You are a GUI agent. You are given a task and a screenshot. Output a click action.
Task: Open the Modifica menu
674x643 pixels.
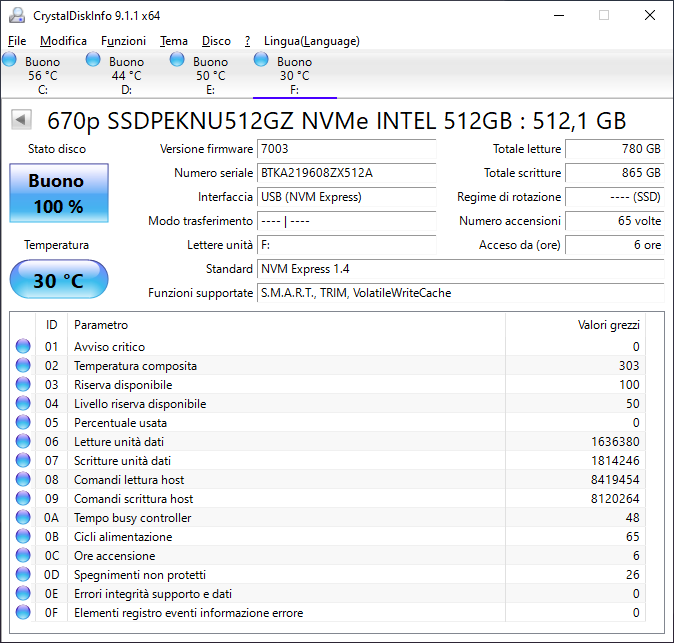click(63, 41)
